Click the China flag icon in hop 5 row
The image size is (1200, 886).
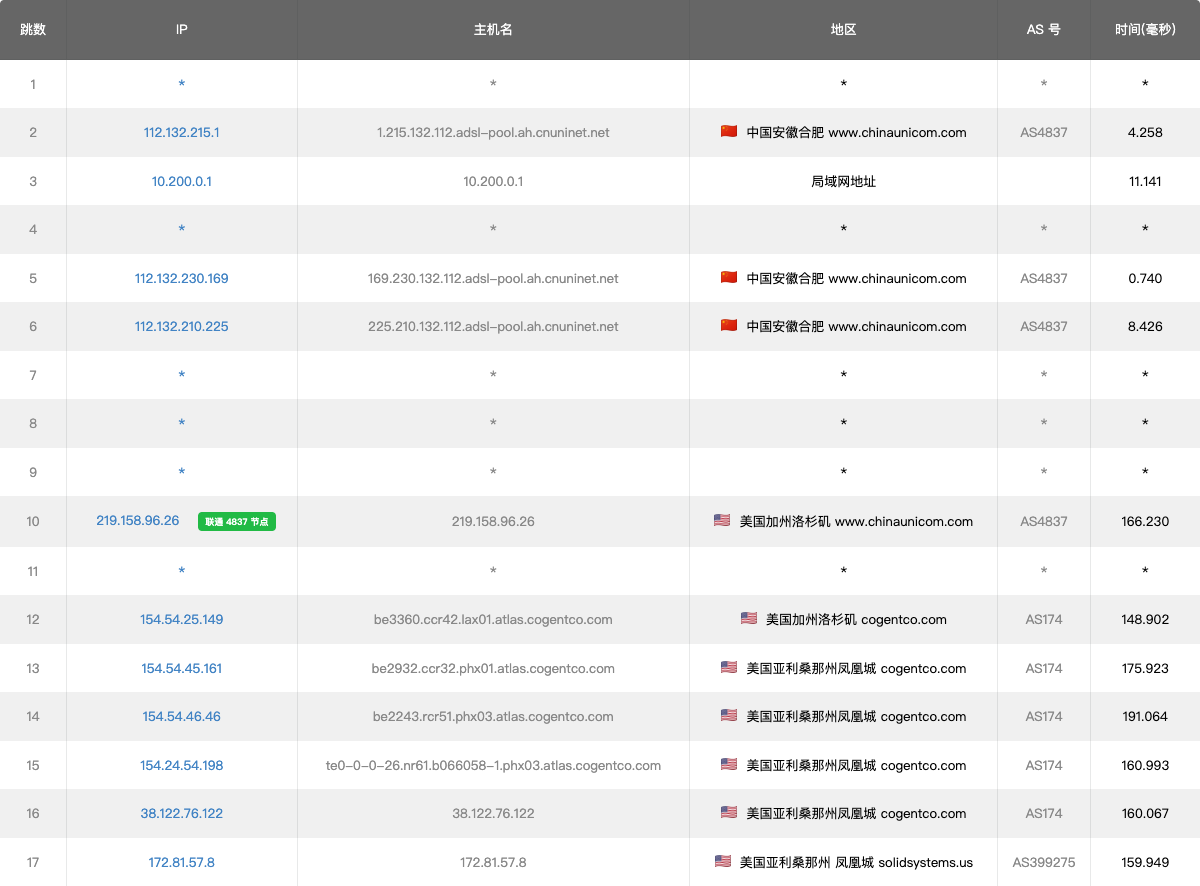(x=729, y=278)
